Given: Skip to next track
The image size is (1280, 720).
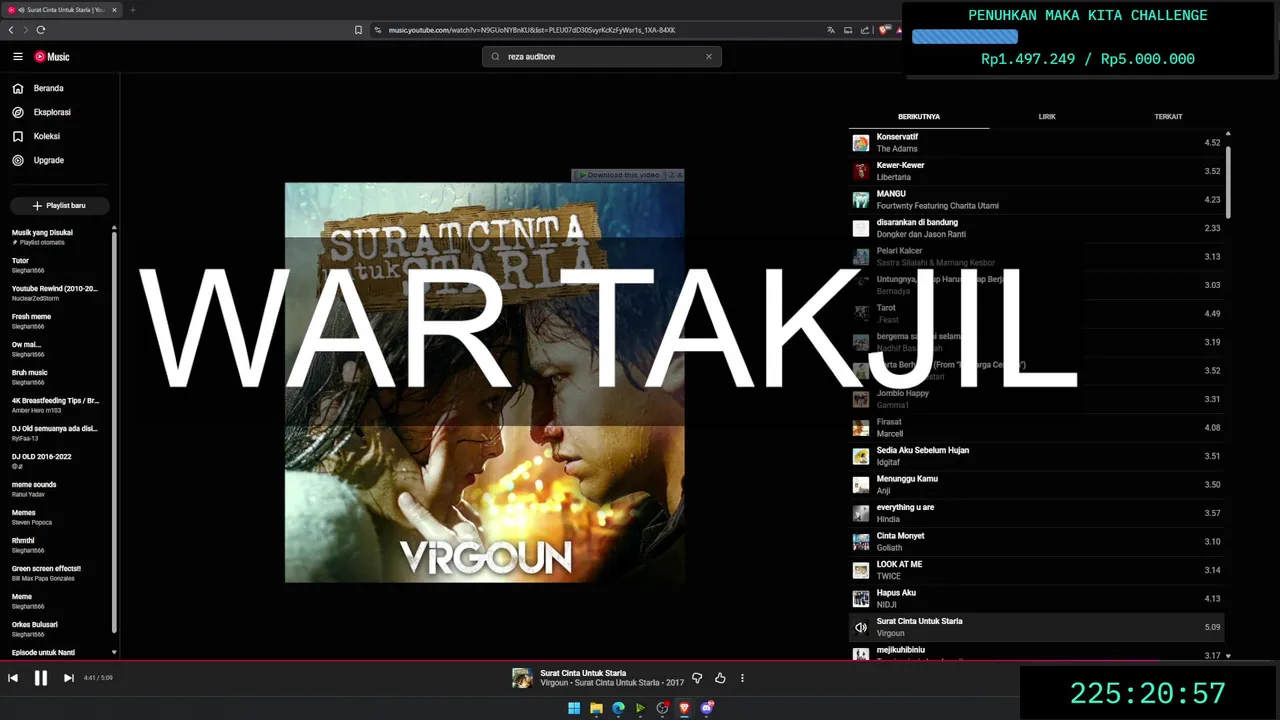Looking at the screenshot, I should coord(68,678).
